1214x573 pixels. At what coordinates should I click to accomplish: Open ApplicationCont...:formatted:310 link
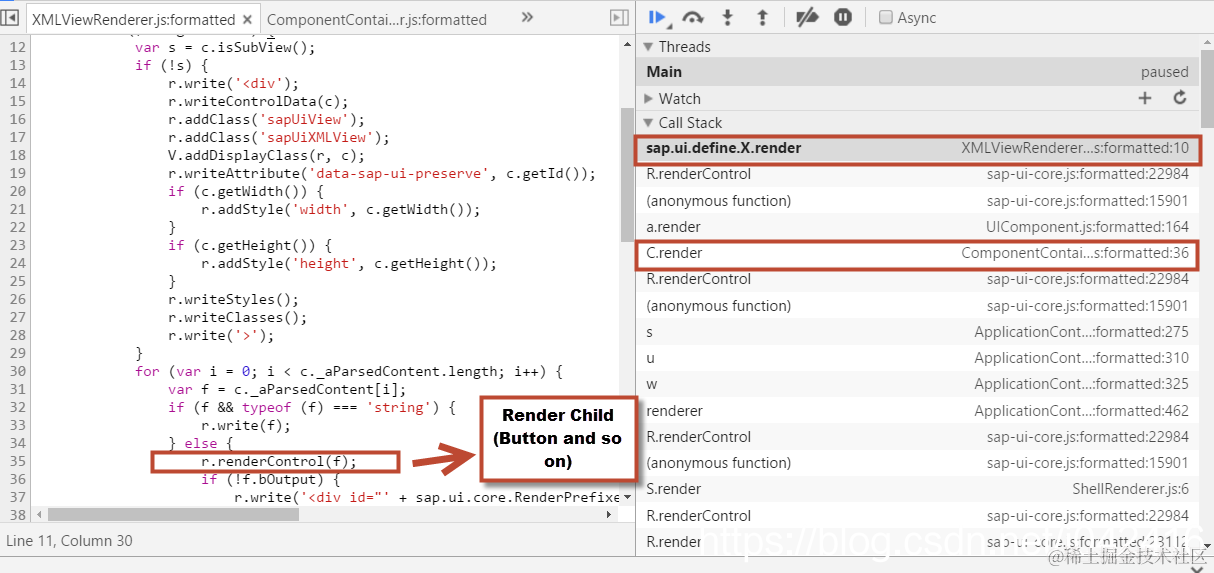tap(1082, 358)
